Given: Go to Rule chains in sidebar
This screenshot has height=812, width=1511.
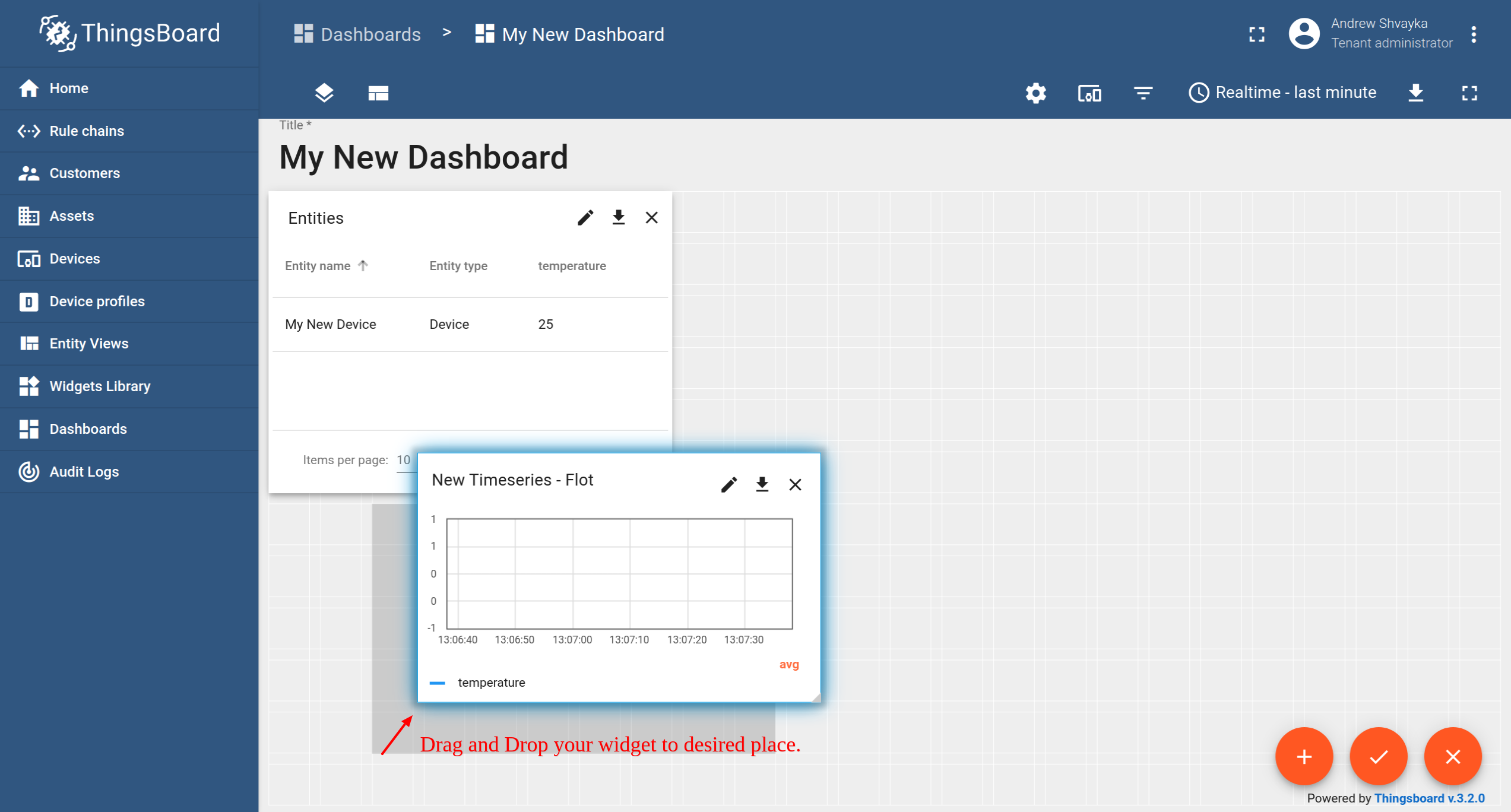Looking at the screenshot, I should click(x=87, y=131).
